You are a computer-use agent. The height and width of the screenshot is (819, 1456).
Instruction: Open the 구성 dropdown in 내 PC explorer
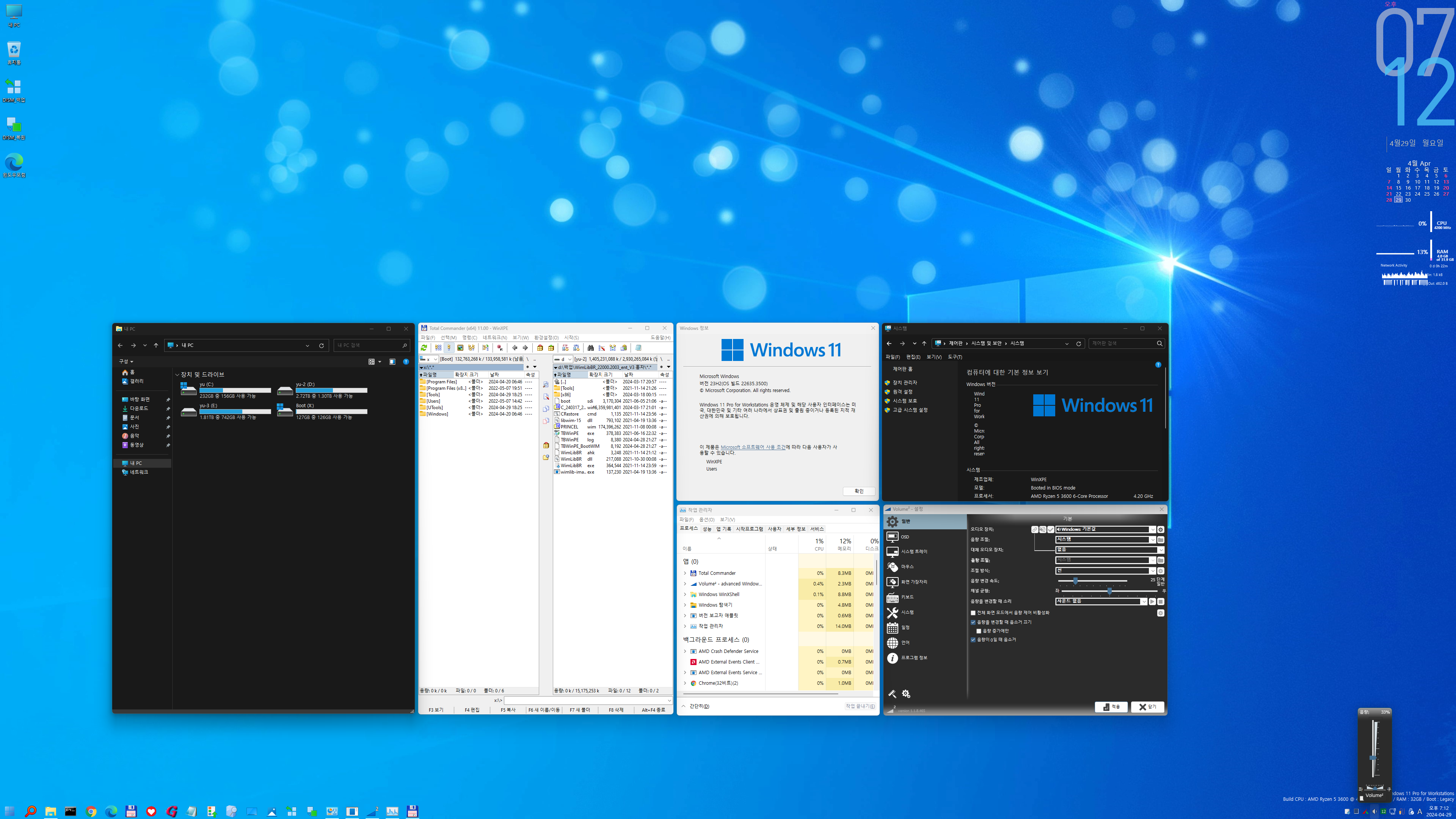(x=126, y=361)
